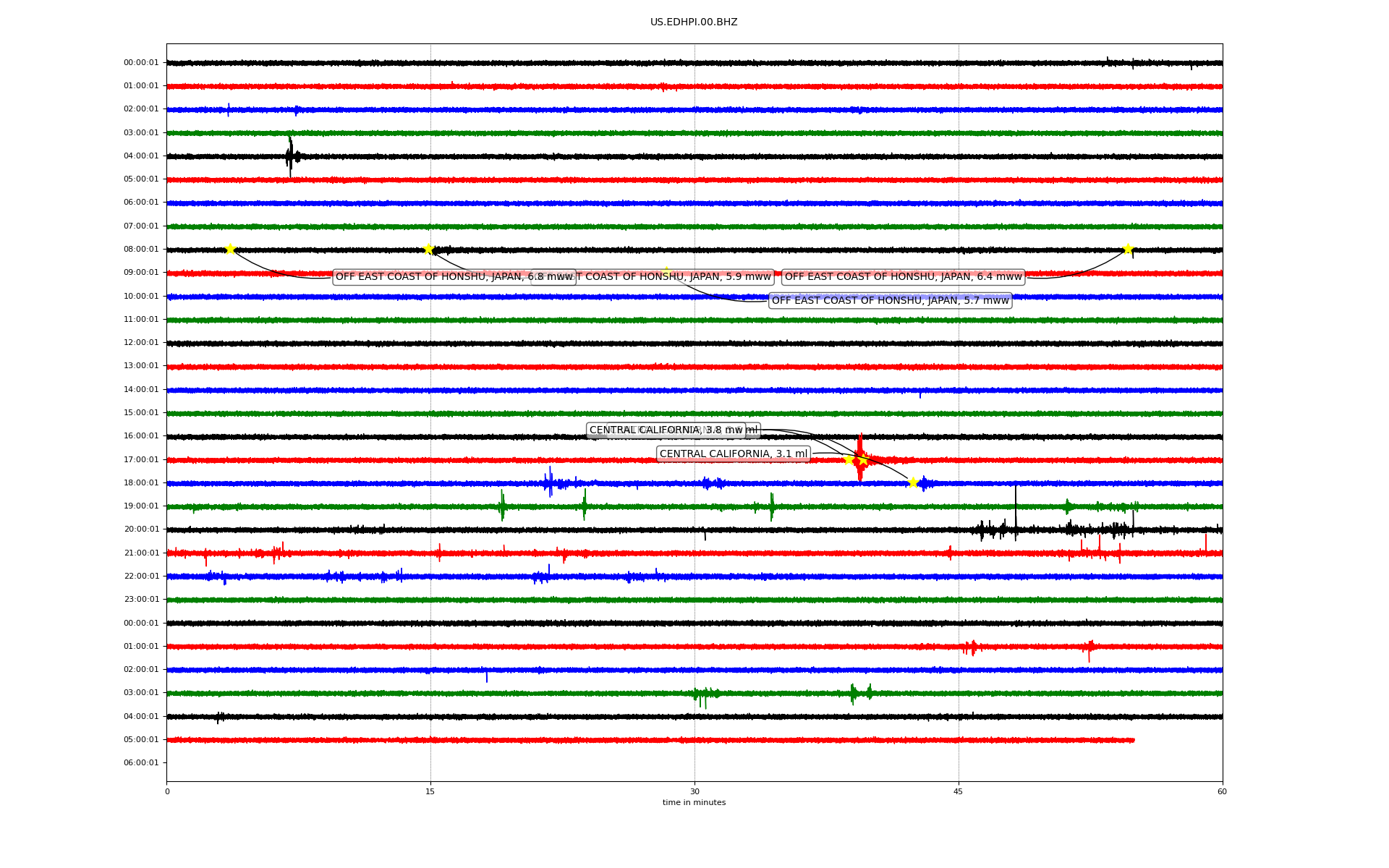Click the 45 tick on the time axis

959,791
